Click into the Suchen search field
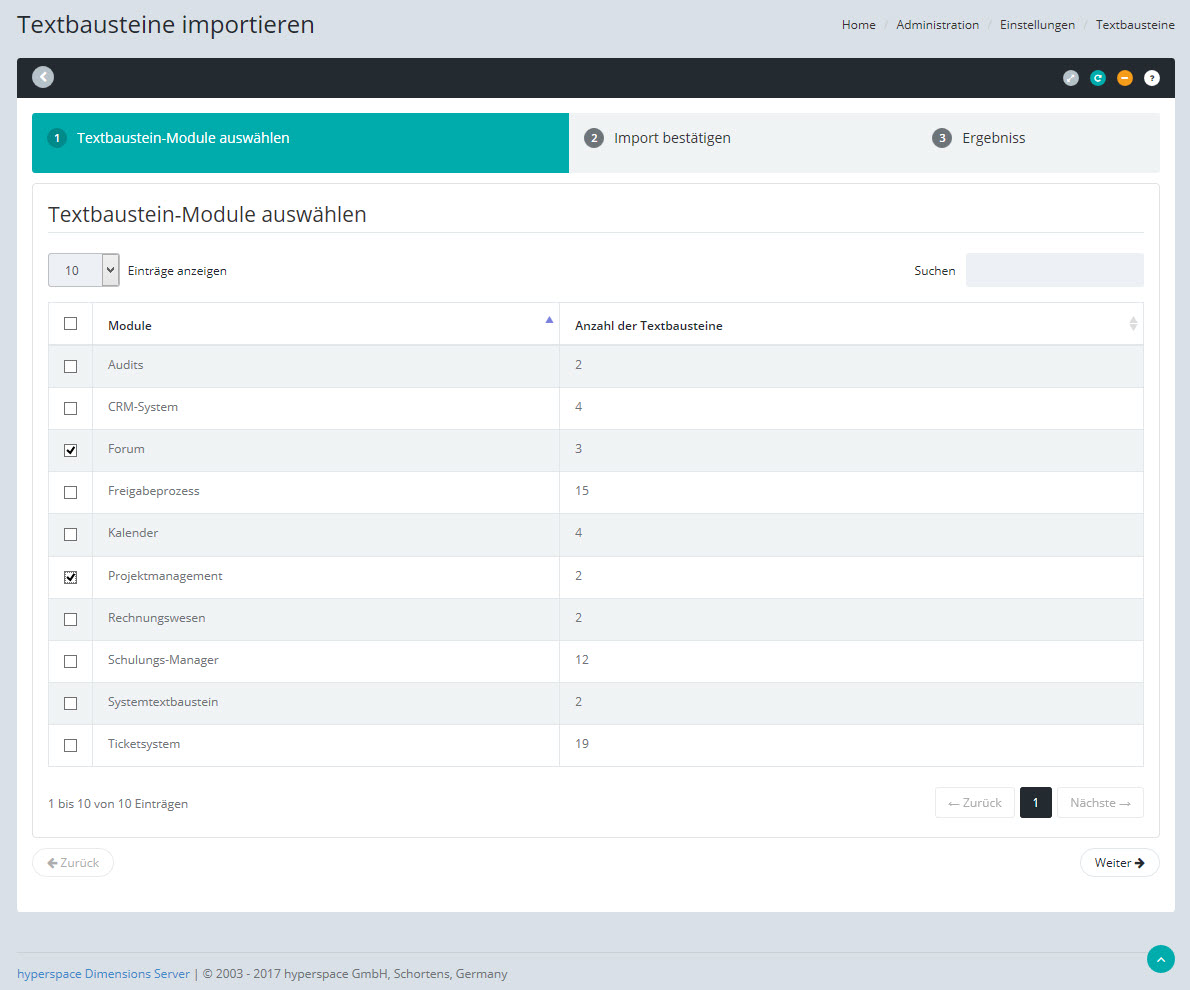This screenshot has width=1190, height=990. (1054, 270)
